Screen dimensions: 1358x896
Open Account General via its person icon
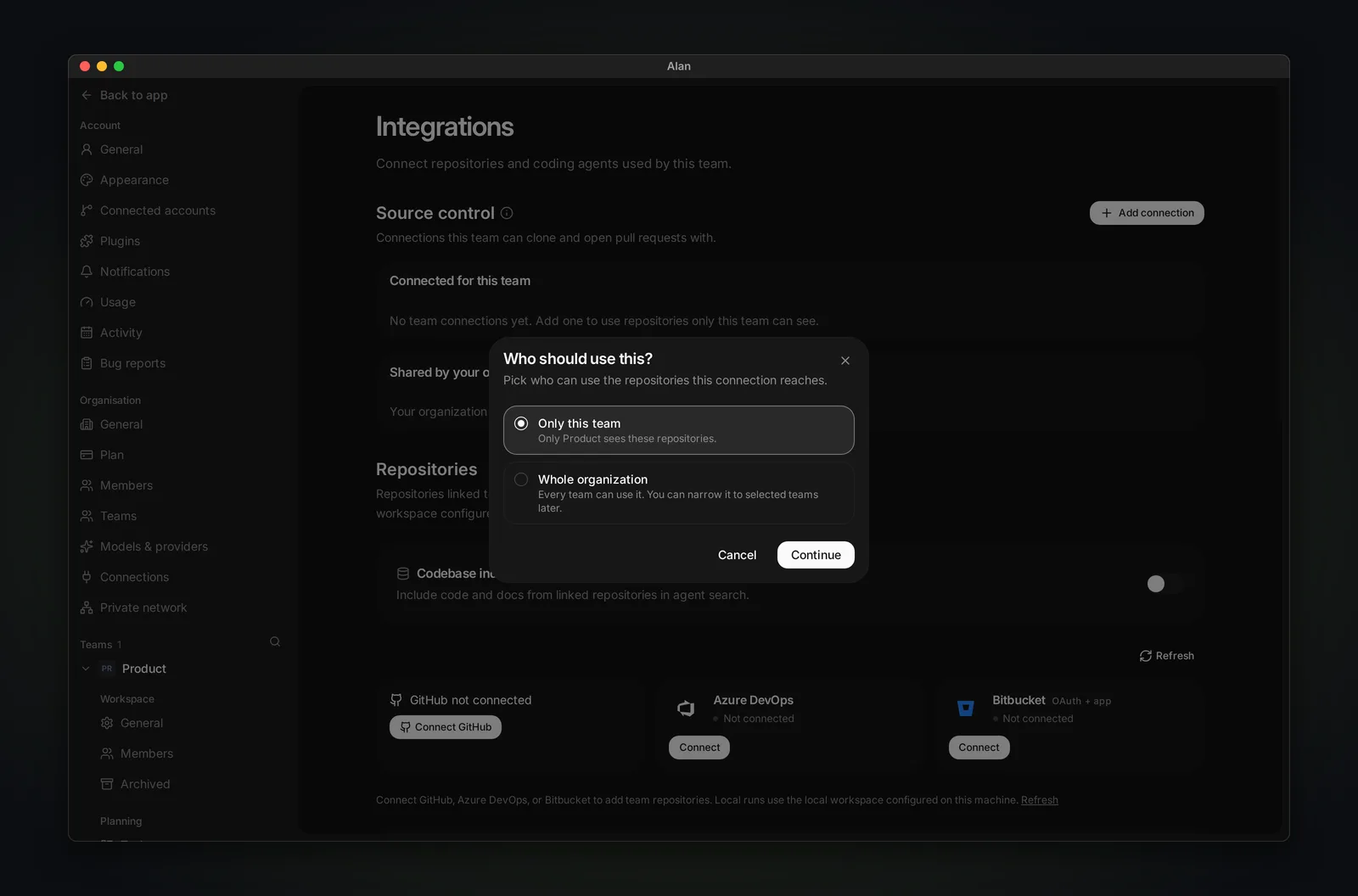tap(87, 149)
